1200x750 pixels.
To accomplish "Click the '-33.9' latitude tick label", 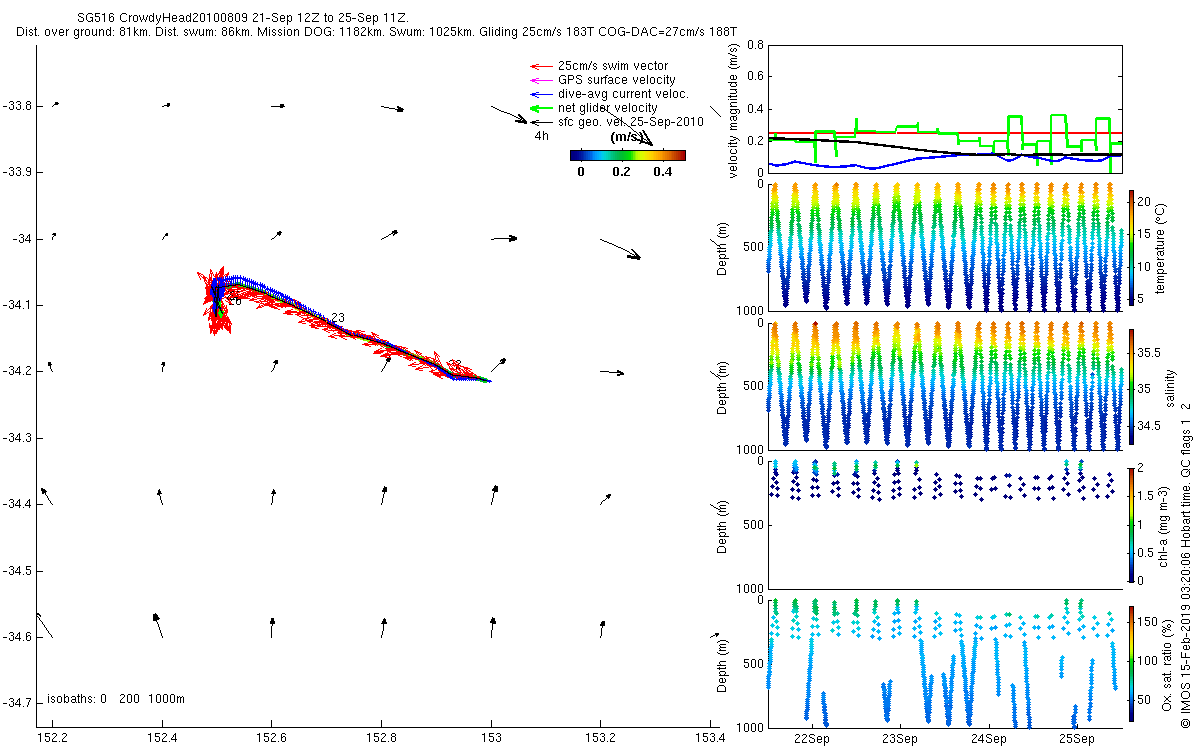I will [17, 172].
